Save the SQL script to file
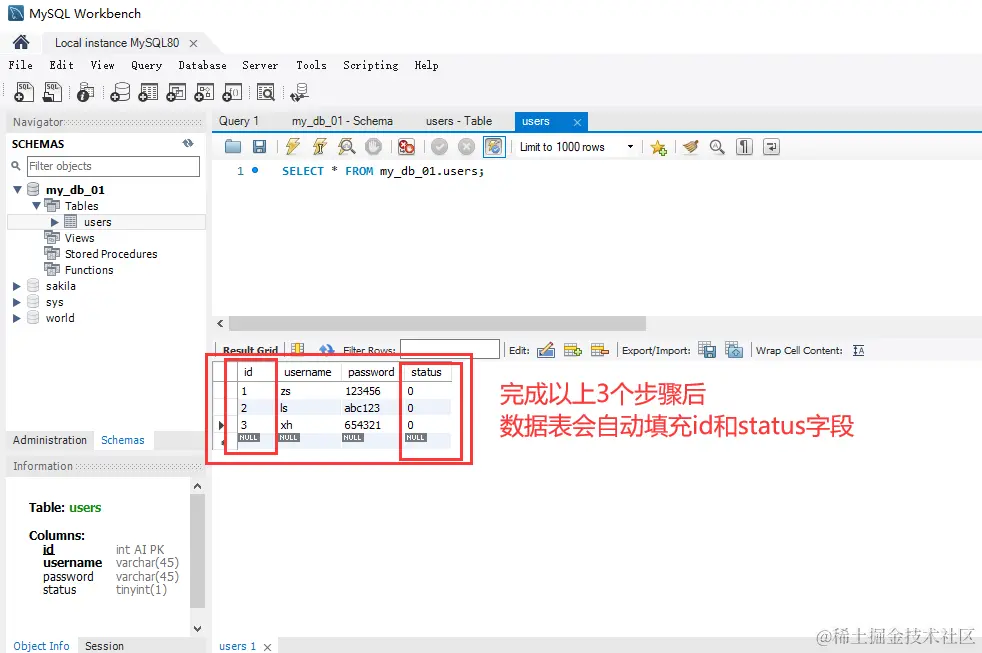 coord(259,147)
